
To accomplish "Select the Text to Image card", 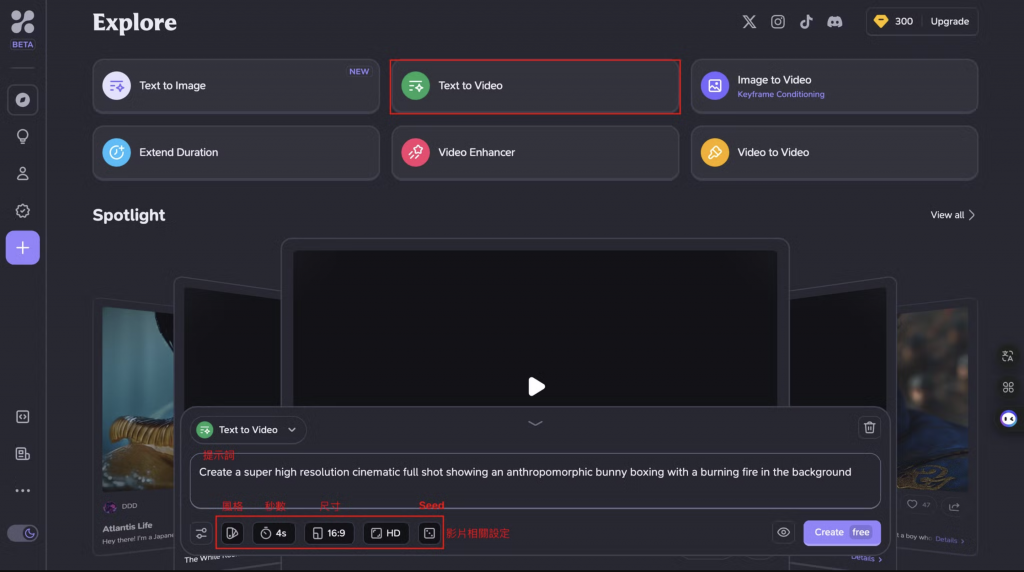I will click(x=236, y=86).
